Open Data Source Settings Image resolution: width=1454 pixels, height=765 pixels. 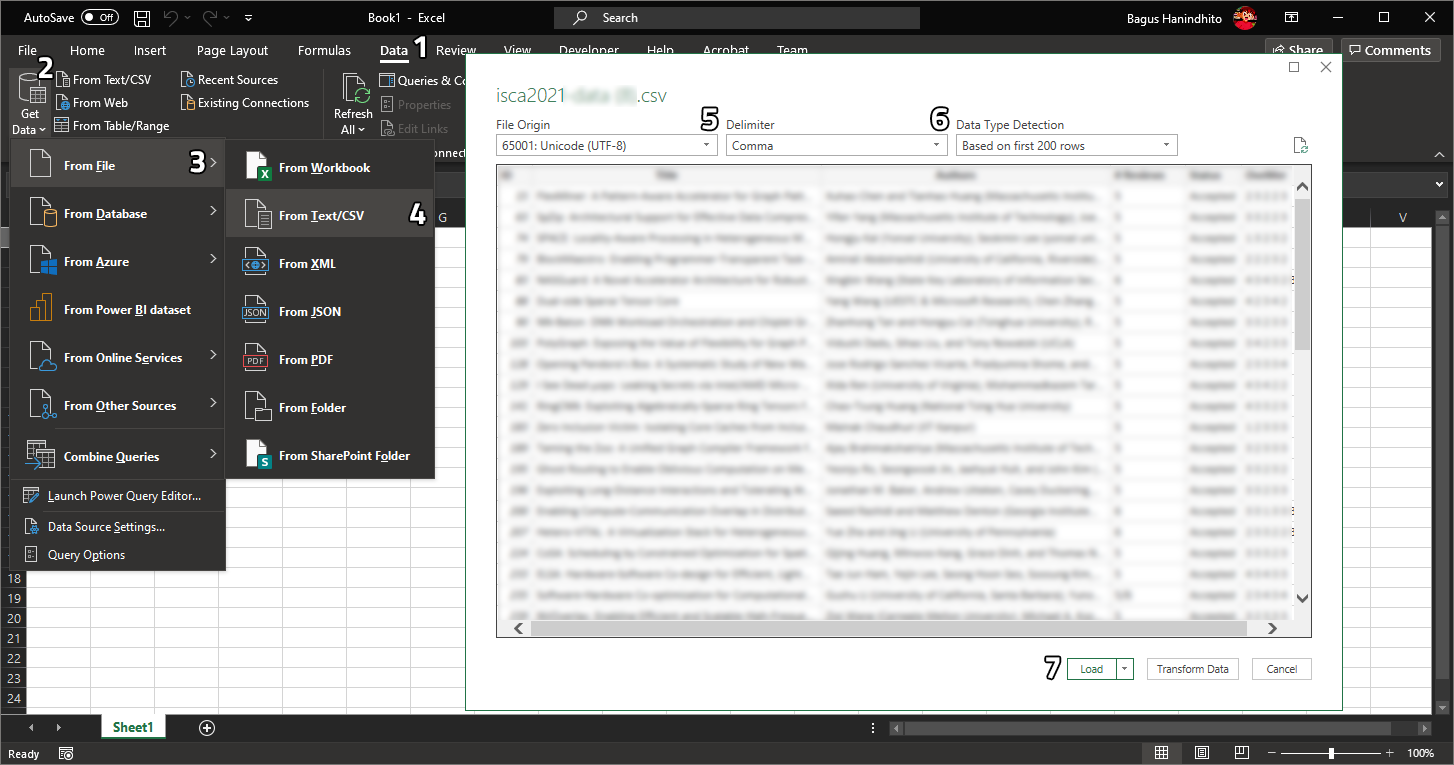(x=118, y=527)
